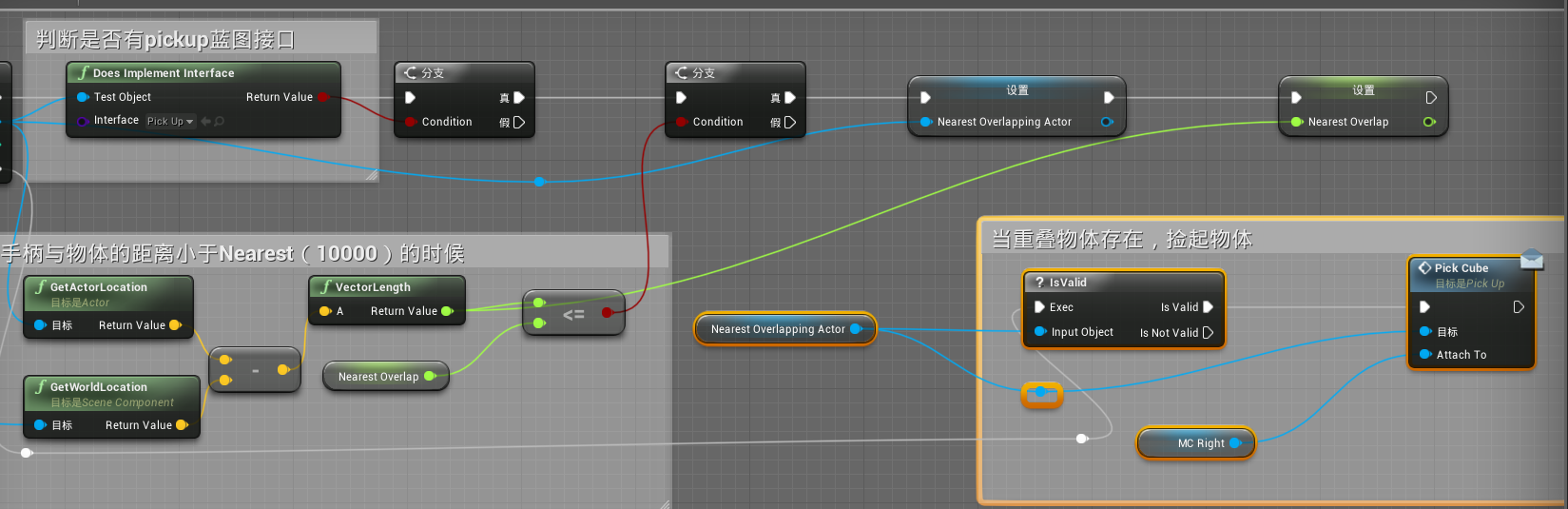Click the Return Value pin on GetActorLocation
Screen dimensions: 1568x509
pos(175,325)
